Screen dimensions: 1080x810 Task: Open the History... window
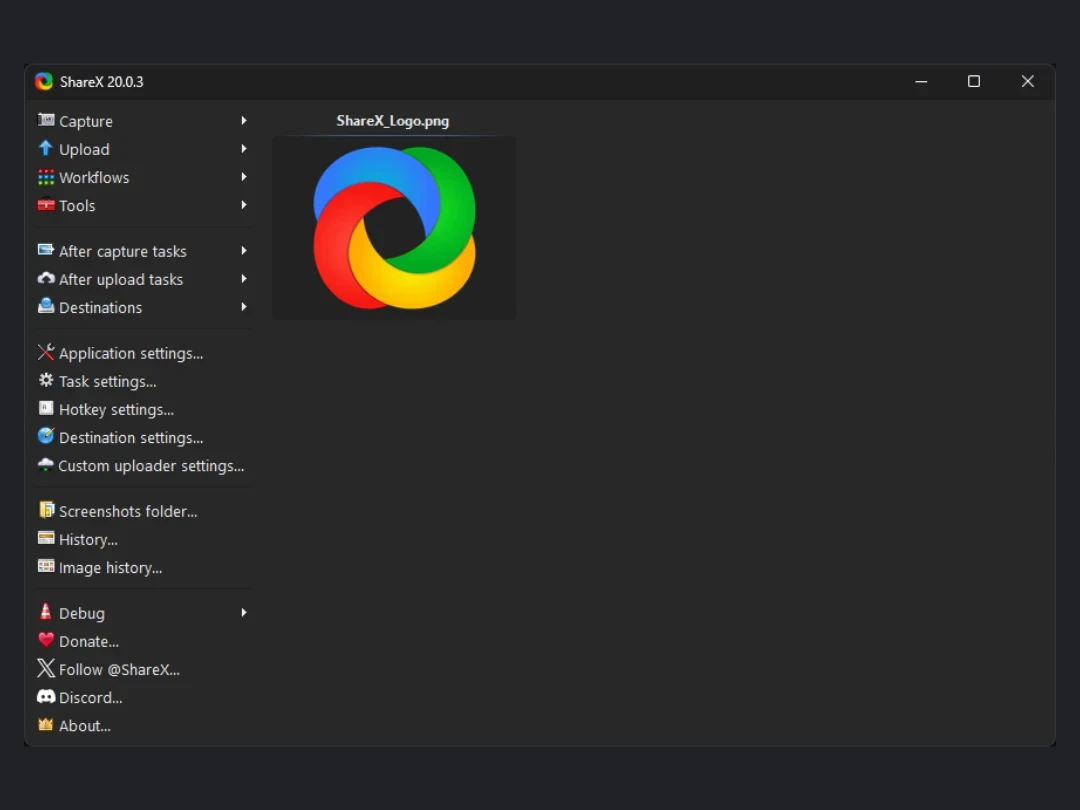click(143, 540)
